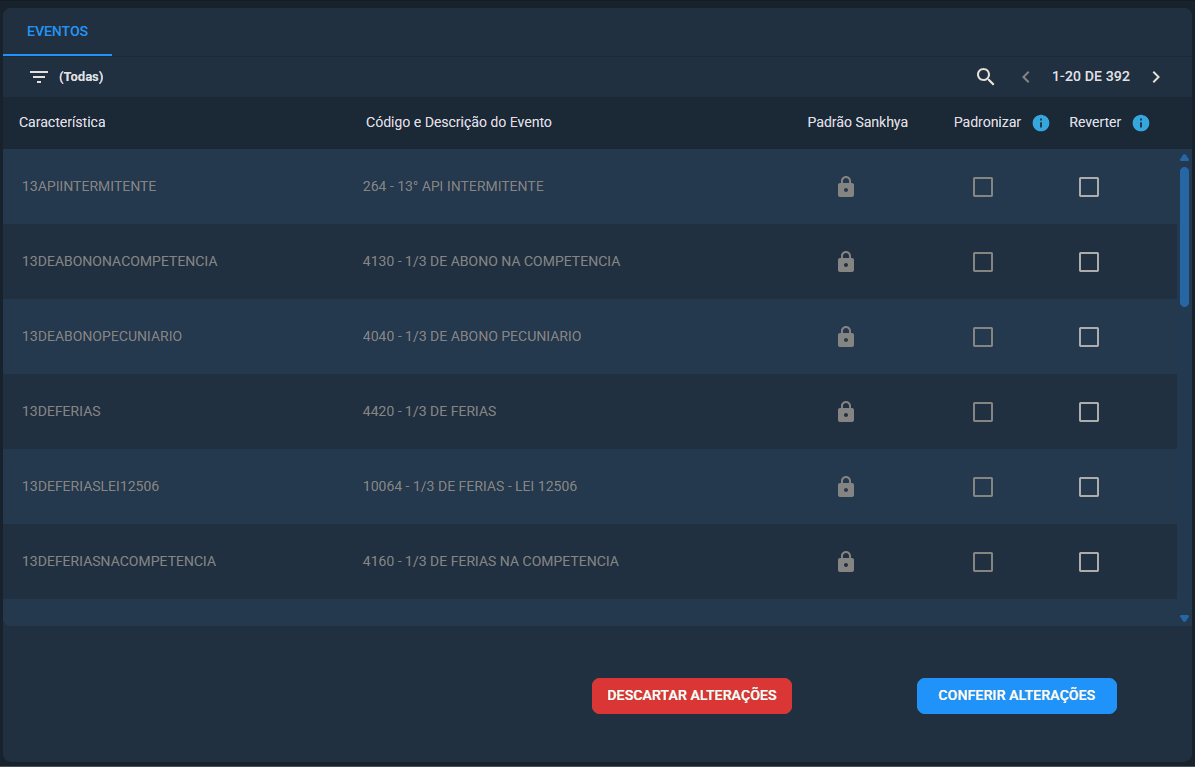Select event 4130 - 1/3 DE ABONO NA COMPETENCIA
1195x767 pixels.
(x=492, y=261)
